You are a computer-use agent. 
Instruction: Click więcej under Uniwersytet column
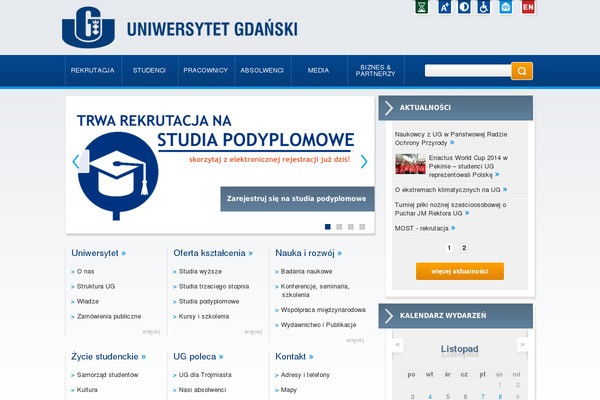pyautogui.click(x=151, y=332)
